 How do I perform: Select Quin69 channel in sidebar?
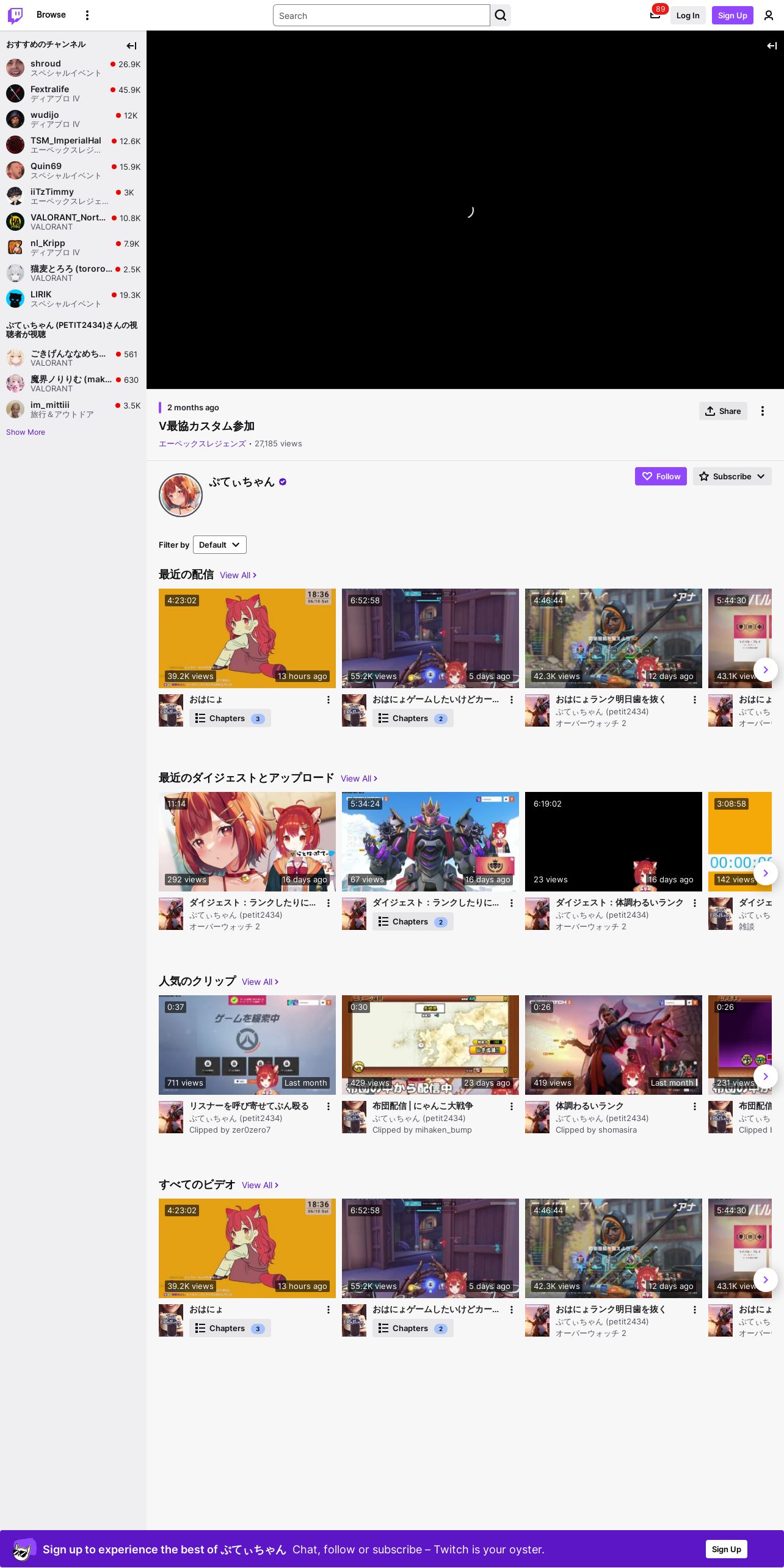tap(73, 170)
